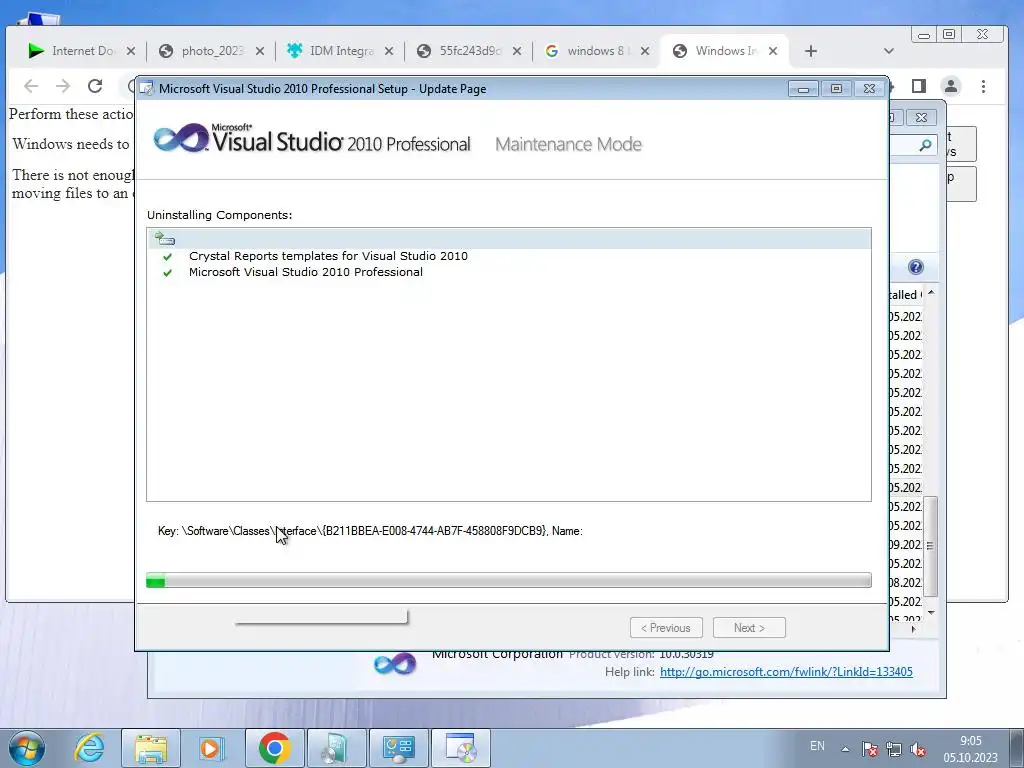This screenshot has height=768, width=1024.
Task: Open Chrome tab search dropdown
Action: coord(888,51)
